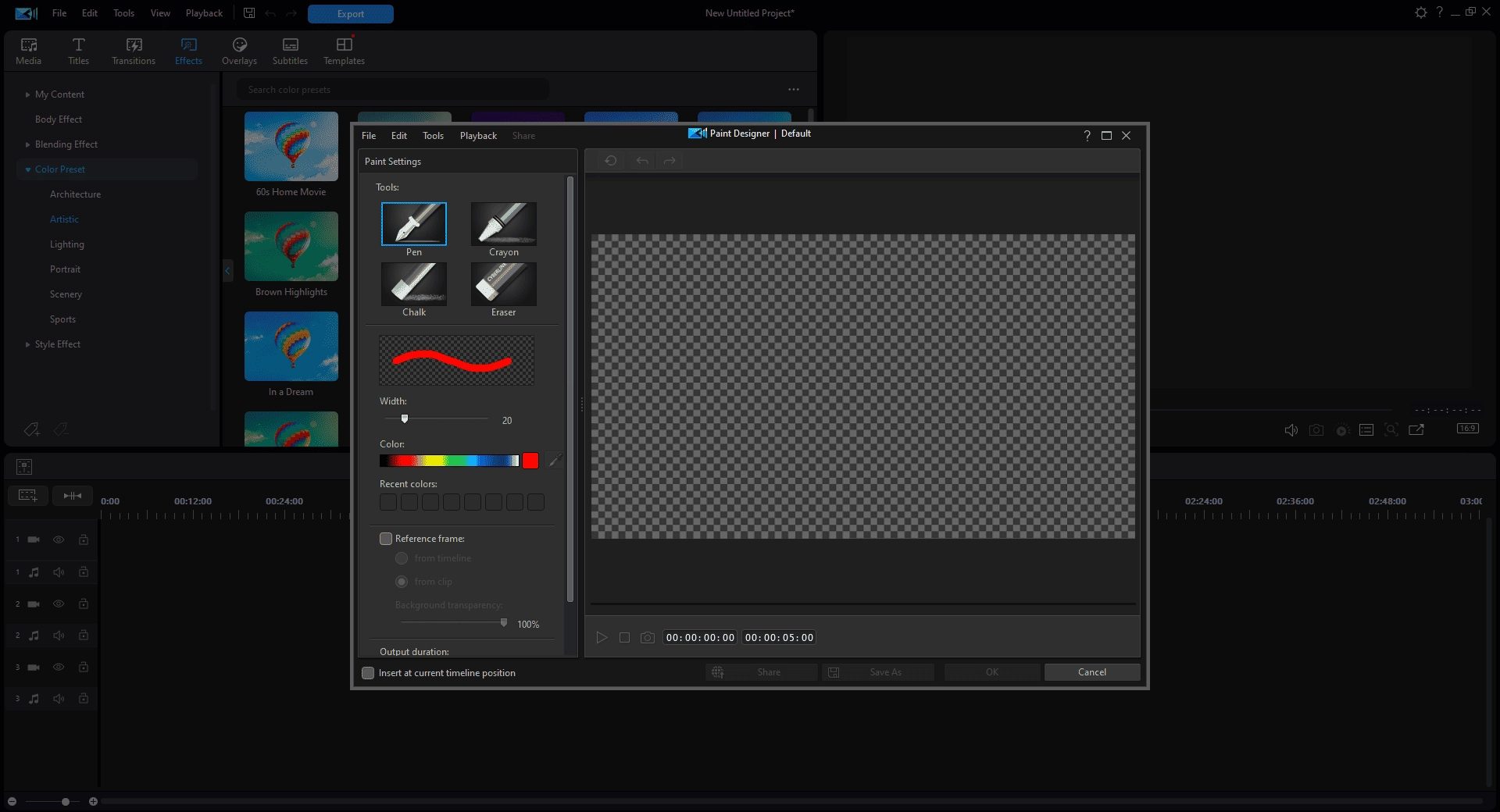Toggle visibility of video track 1
This screenshot has width=1500, height=812.
pyautogui.click(x=59, y=540)
